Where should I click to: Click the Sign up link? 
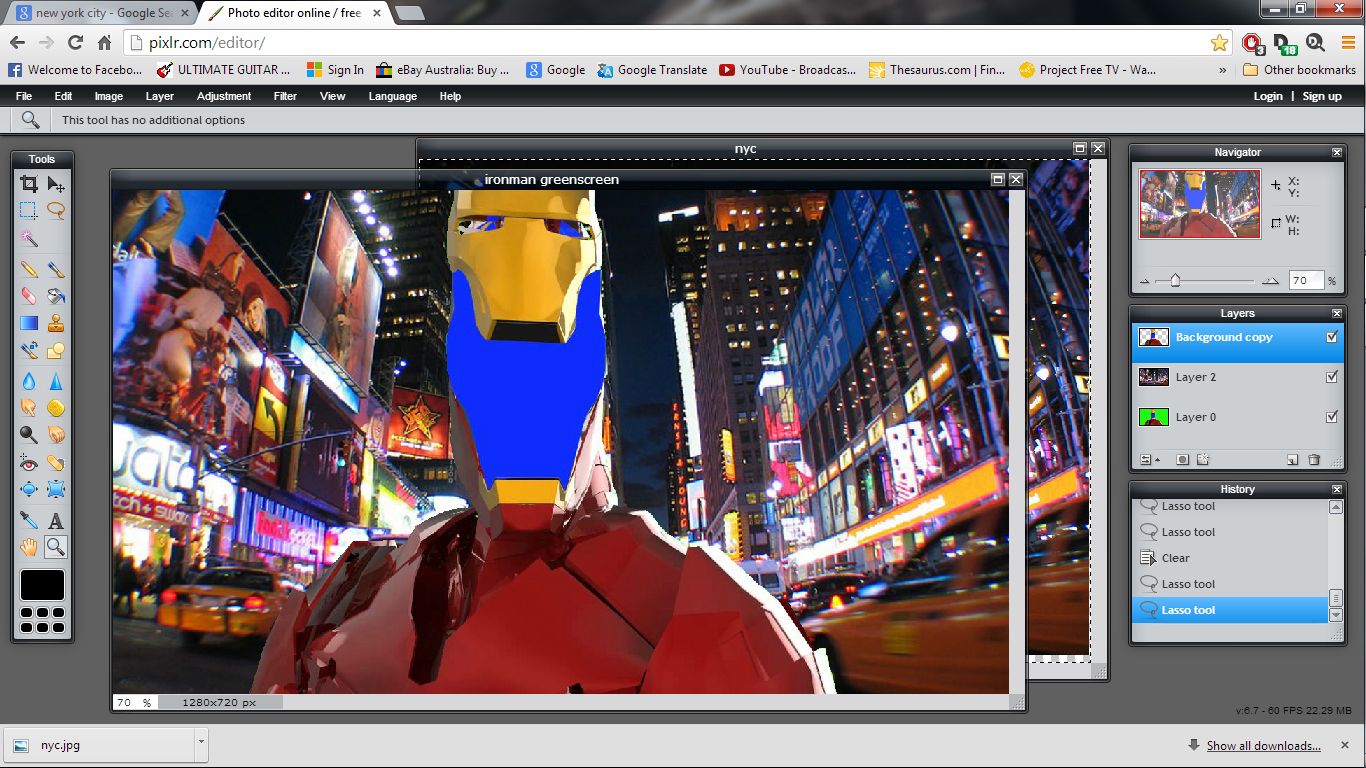1322,96
